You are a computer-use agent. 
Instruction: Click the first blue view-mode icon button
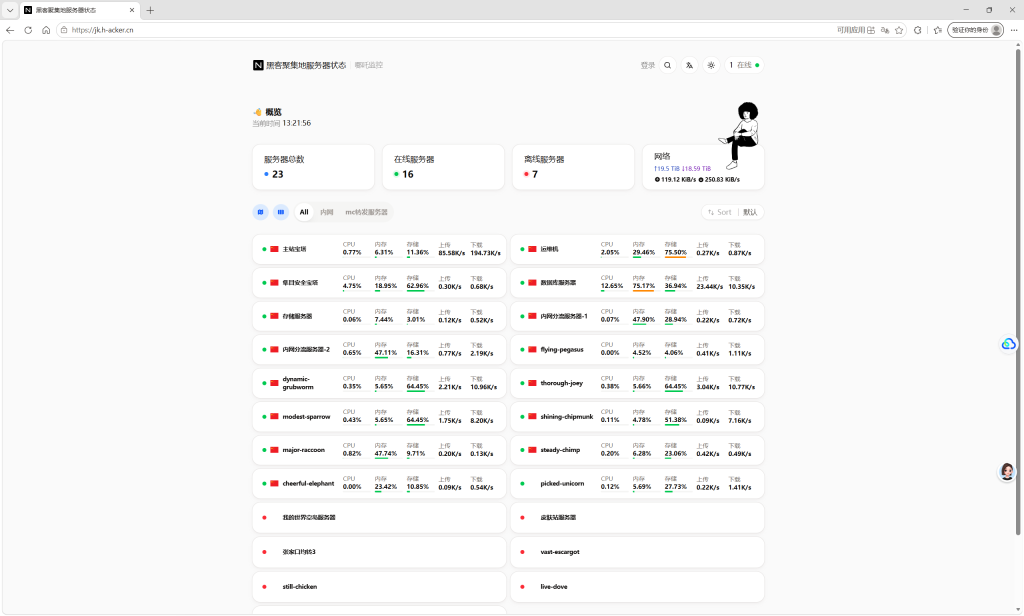pyautogui.click(x=261, y=212)
